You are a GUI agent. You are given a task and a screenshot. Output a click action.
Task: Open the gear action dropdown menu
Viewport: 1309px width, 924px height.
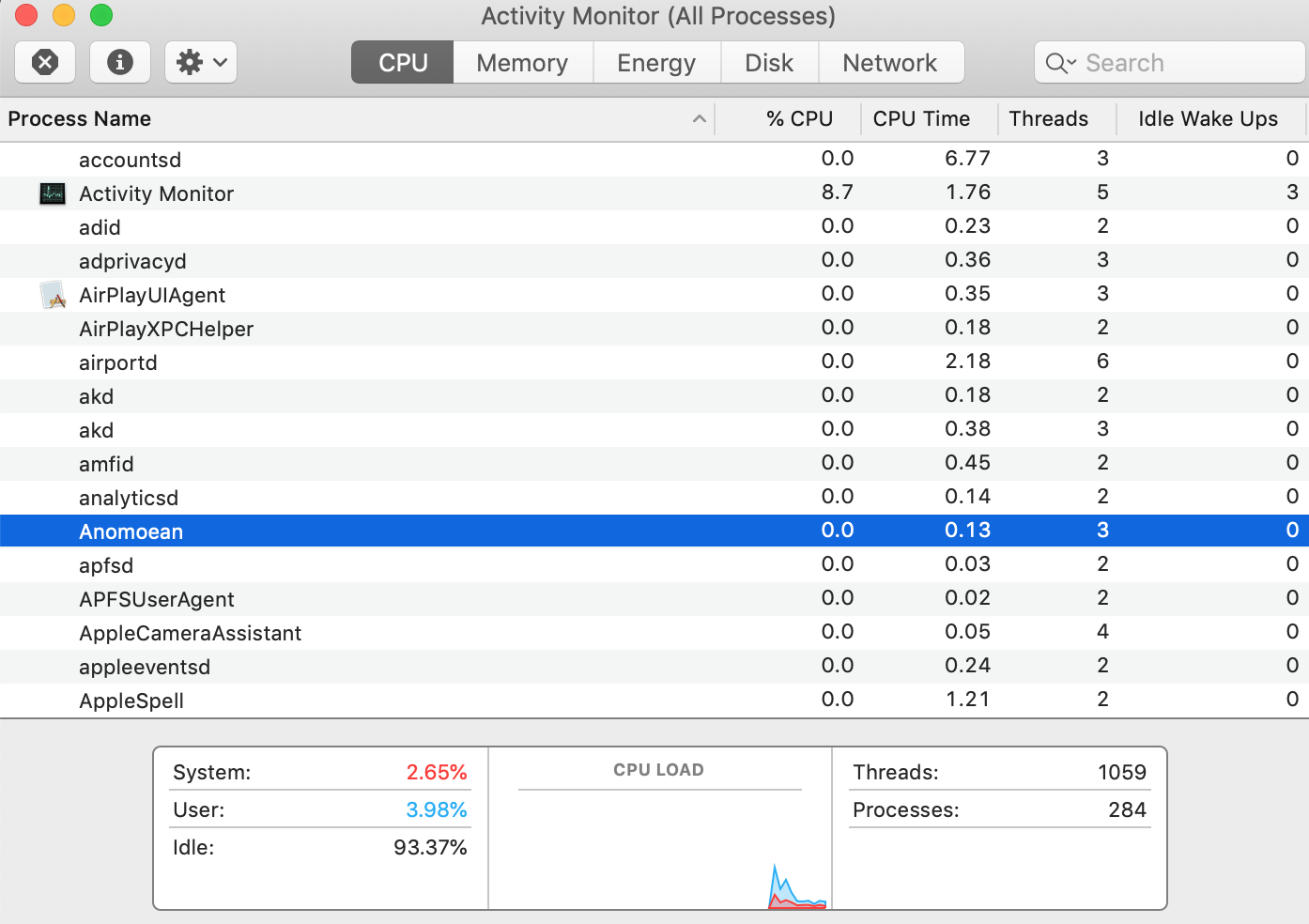coord(201,62)
